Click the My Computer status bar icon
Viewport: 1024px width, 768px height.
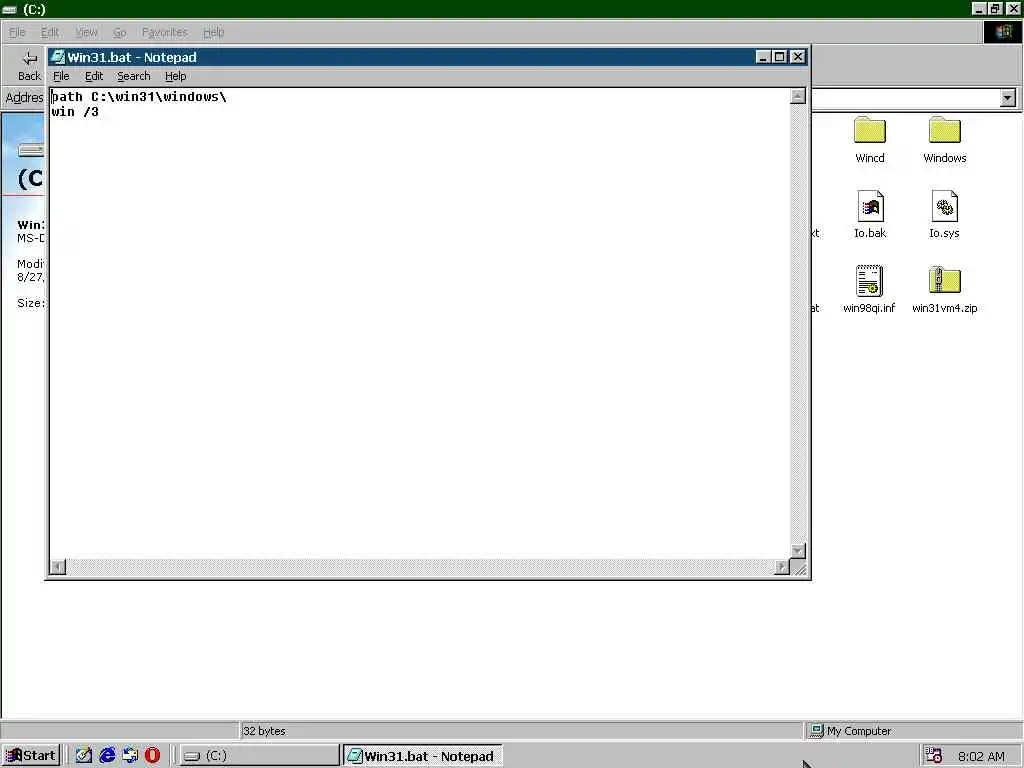click(x=816, y=731)
